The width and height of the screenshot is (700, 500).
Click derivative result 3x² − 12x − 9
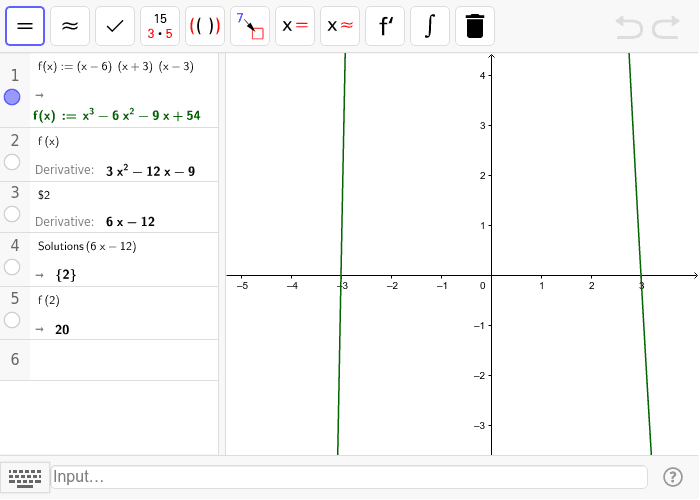tap(150, 171)
